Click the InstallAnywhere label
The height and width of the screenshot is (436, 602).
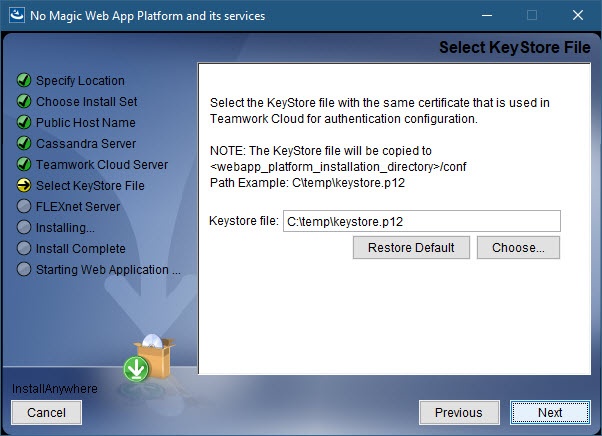click(55, 388)
